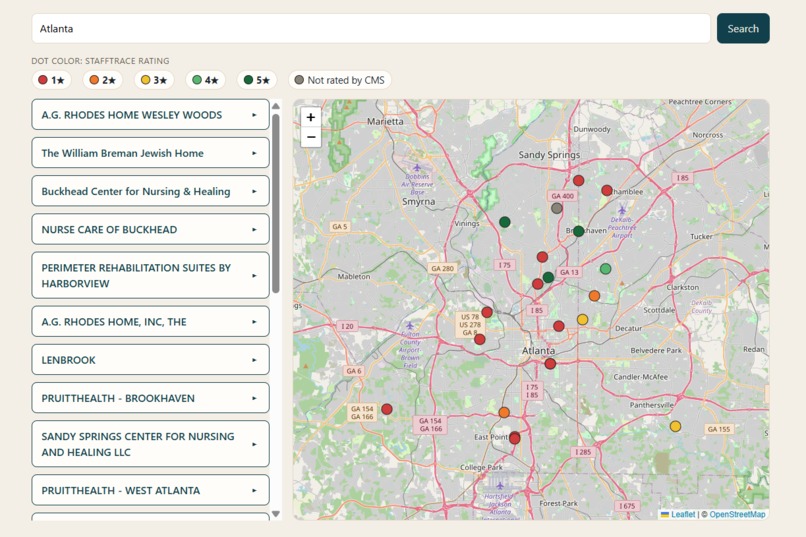Expand Buckhead Center for Nursing & Healing
The width and height of the screenshot is (806, 537).
coord(150,191)
